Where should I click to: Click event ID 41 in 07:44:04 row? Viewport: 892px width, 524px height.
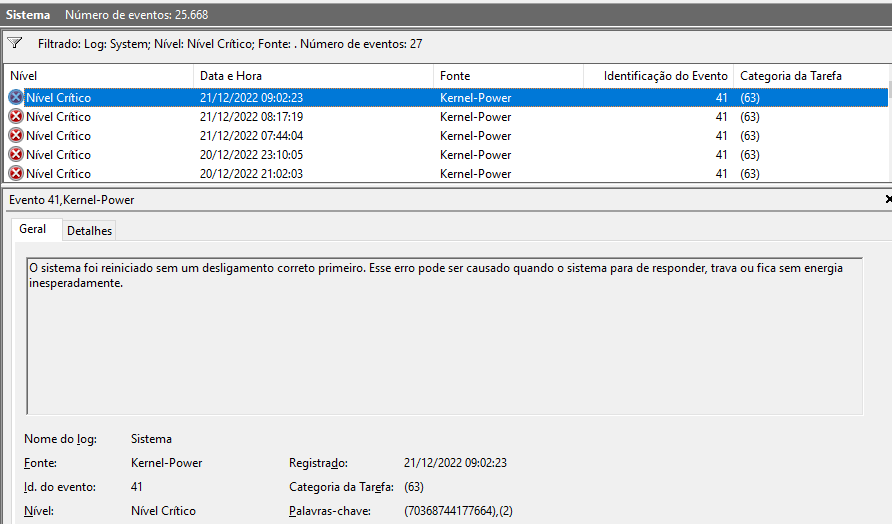721,135
